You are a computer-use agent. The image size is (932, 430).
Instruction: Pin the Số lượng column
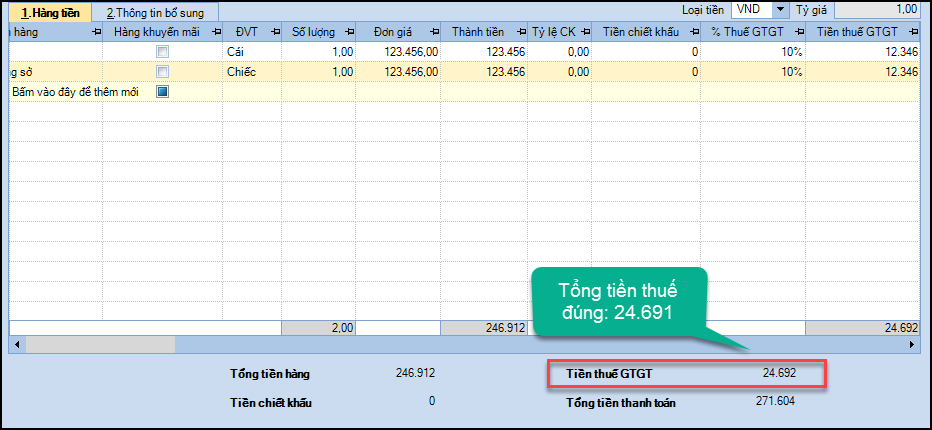click(x=349, y=32)
